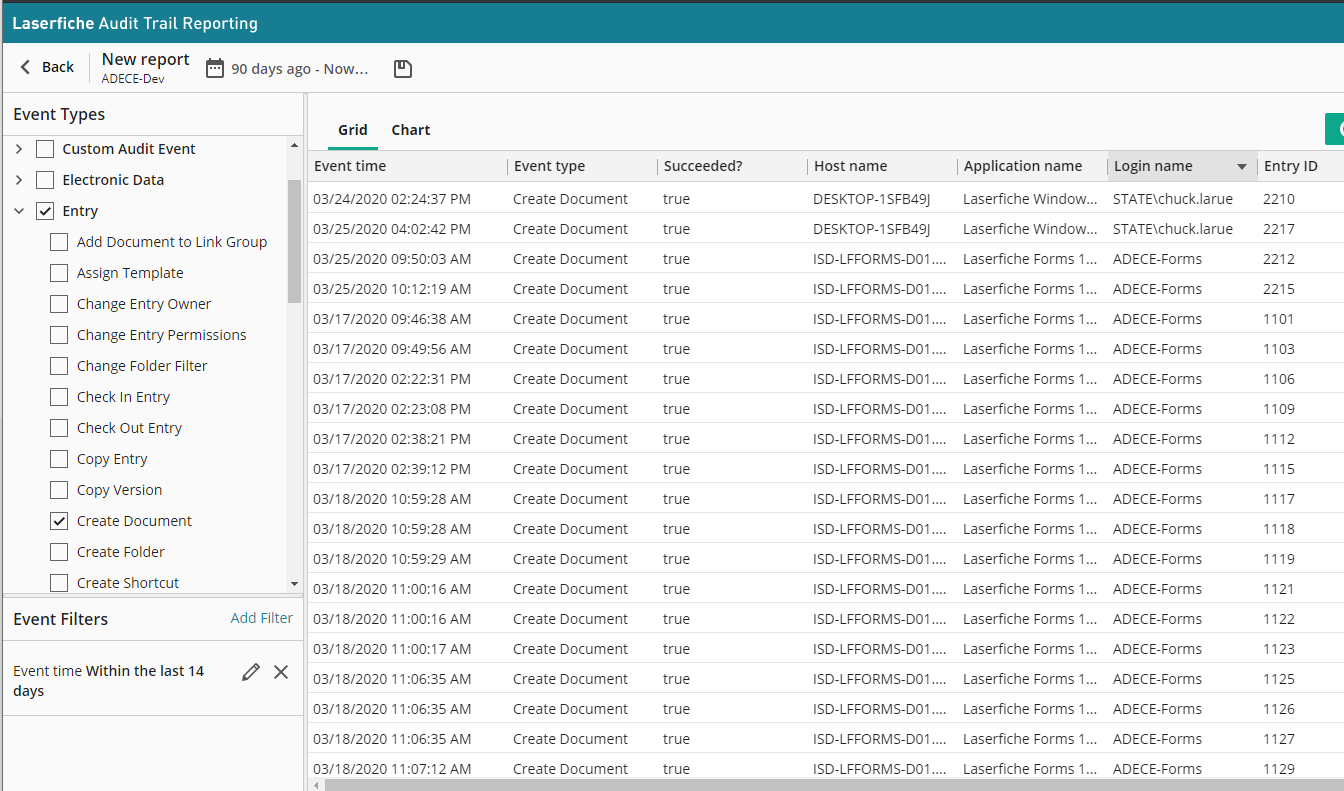Click the Add Filter link
1344x791 pixels.
261,618
